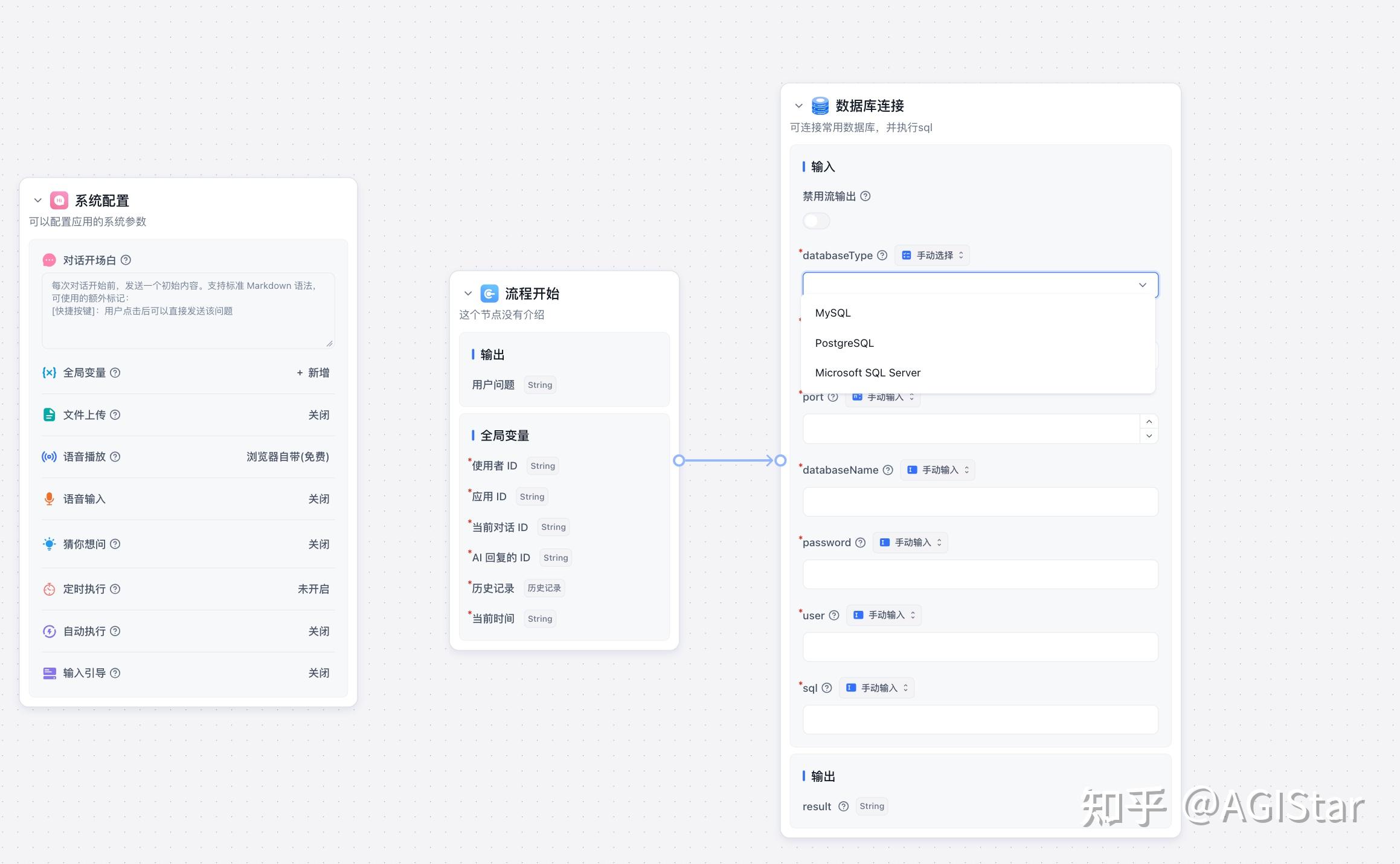The height and width of the screenshot is (864, 1400).
Task: Click the 流程开始 node icon
Action: 489,294
